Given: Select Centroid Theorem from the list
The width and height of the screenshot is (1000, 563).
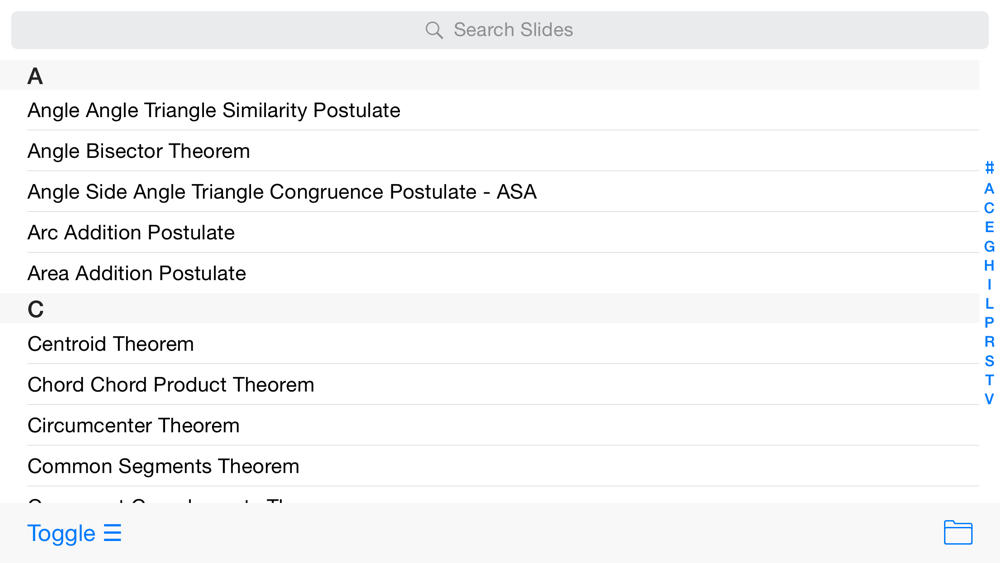Looking at the screenshot, I should (x=111, y=344).
